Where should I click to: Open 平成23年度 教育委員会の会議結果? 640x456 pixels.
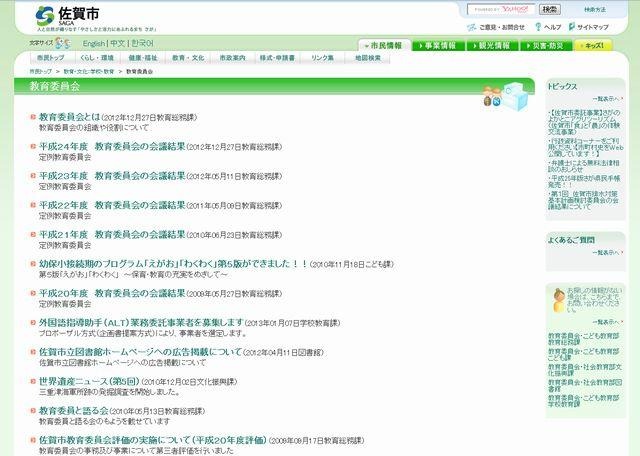pos(112,176)
